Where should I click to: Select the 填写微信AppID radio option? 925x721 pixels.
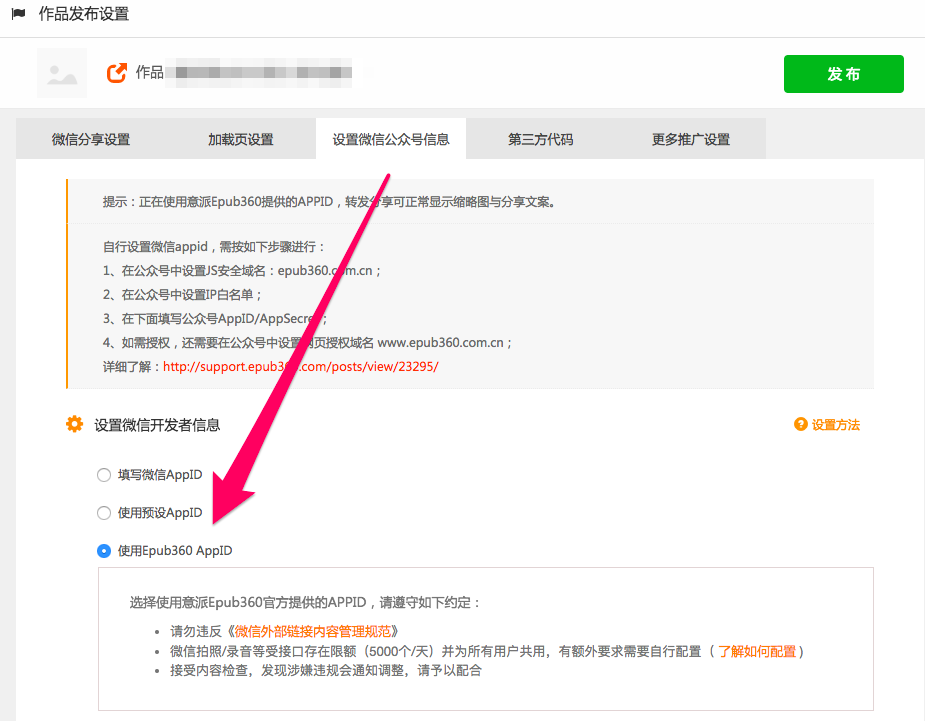104,475
